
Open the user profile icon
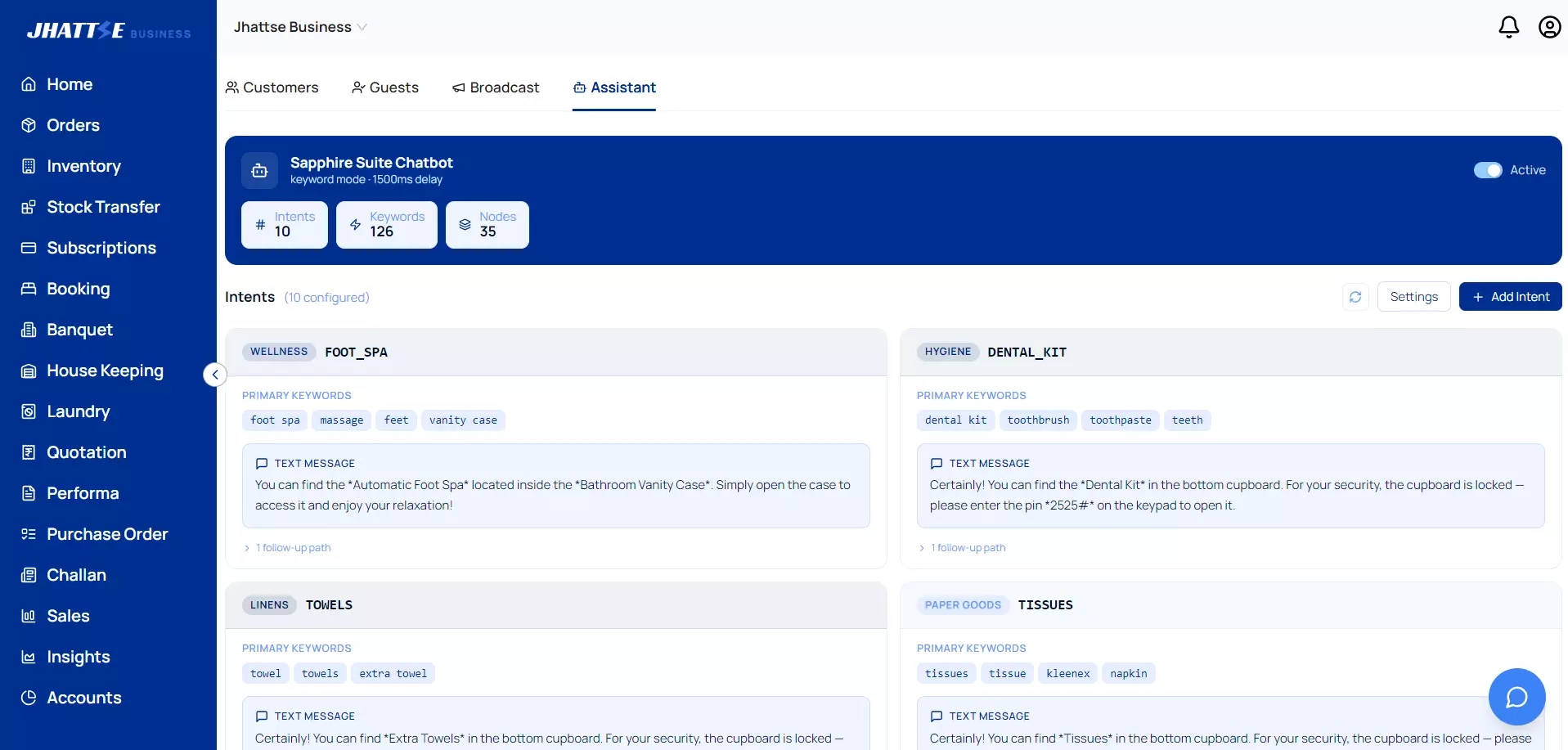(1549, 27)
